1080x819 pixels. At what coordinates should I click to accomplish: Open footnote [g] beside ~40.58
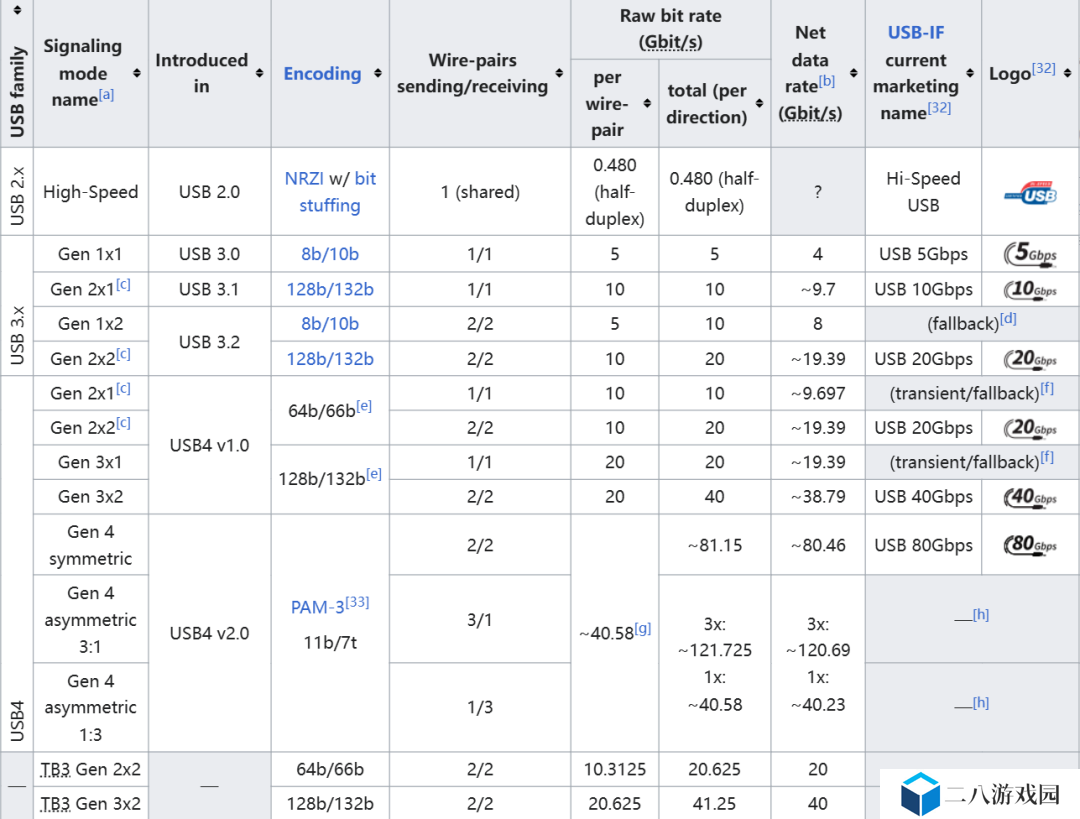[643, 628]
